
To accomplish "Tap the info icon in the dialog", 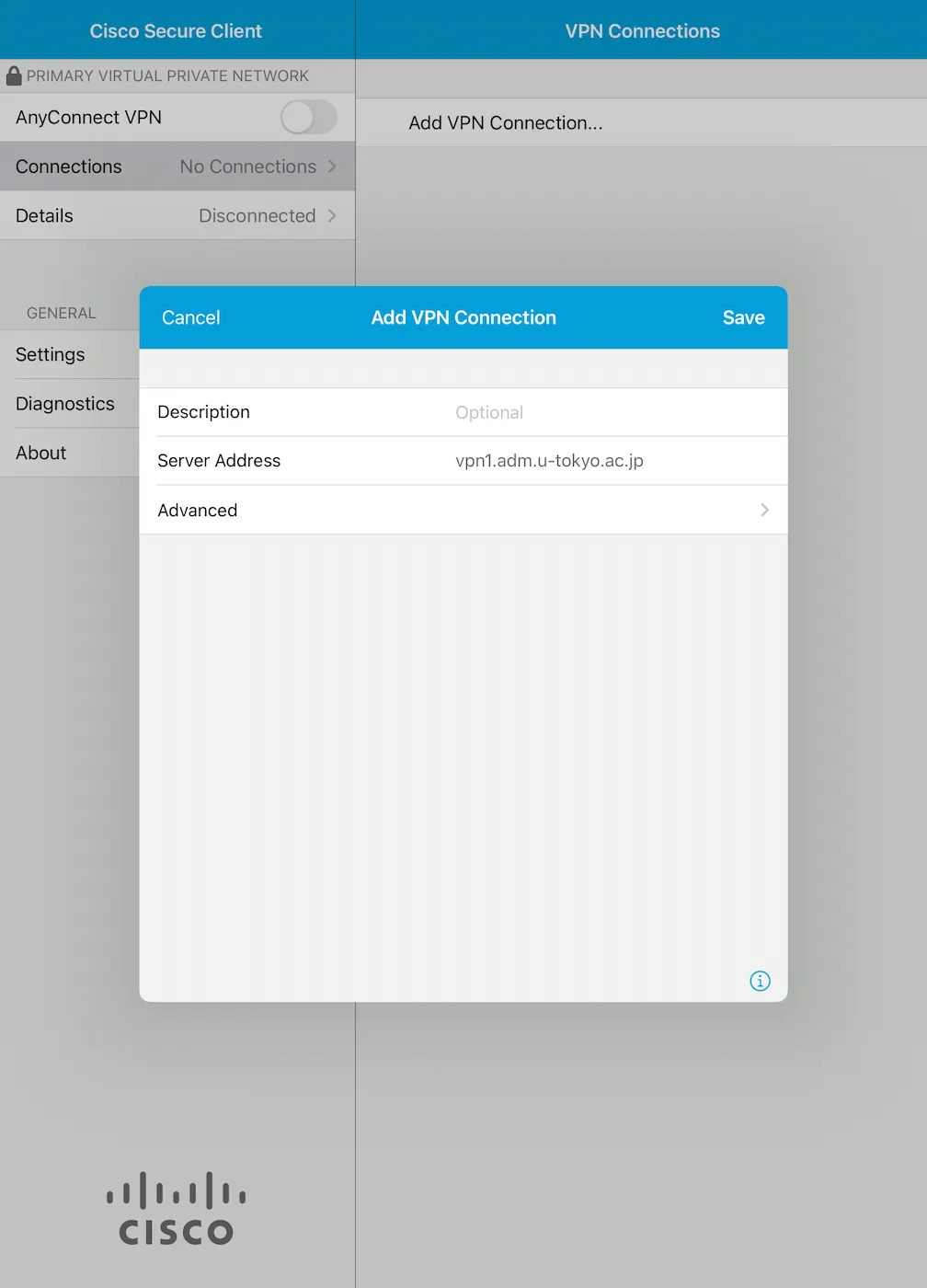I will pos(760,981).
